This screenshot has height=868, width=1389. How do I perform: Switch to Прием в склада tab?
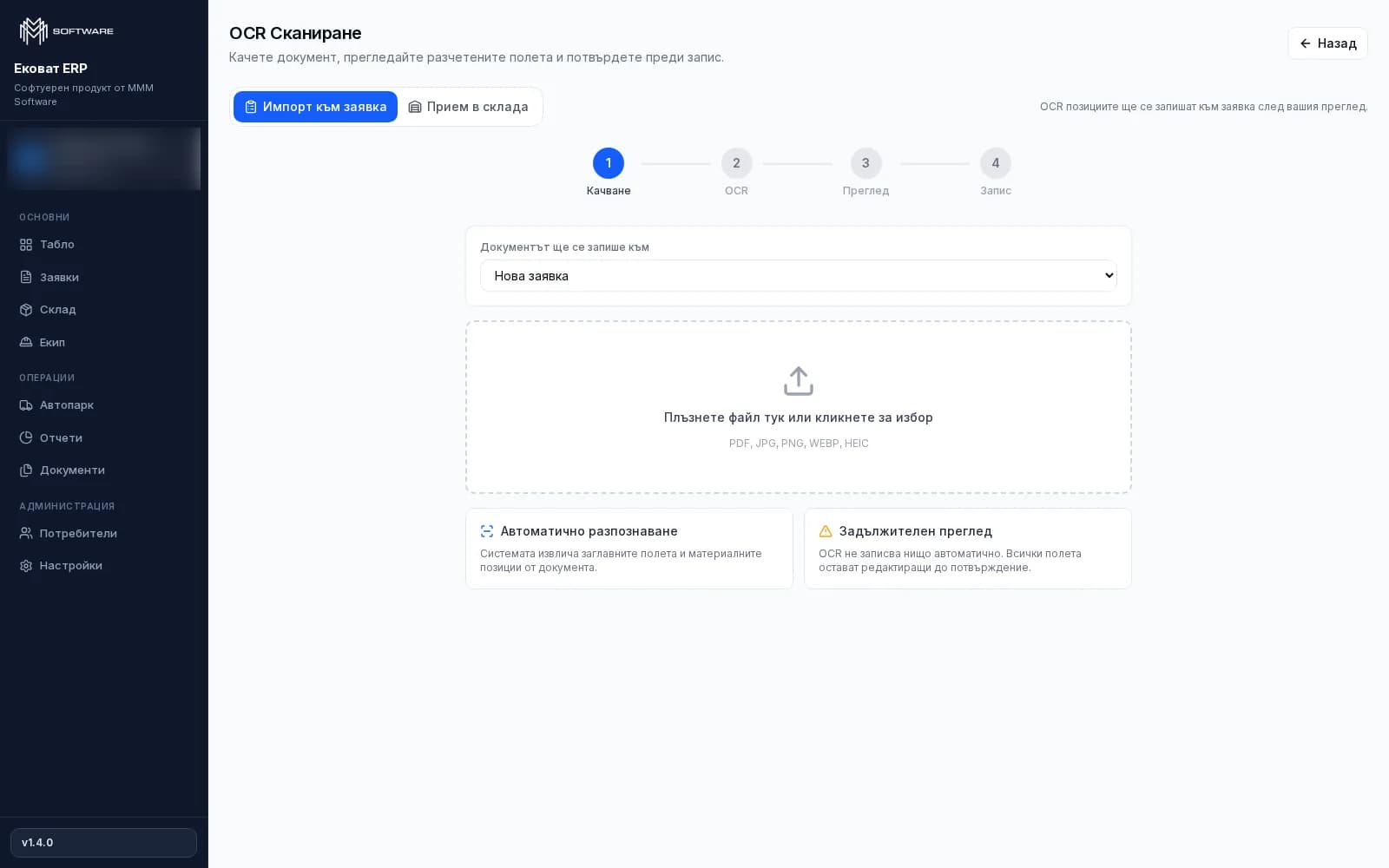click(469, 107)
